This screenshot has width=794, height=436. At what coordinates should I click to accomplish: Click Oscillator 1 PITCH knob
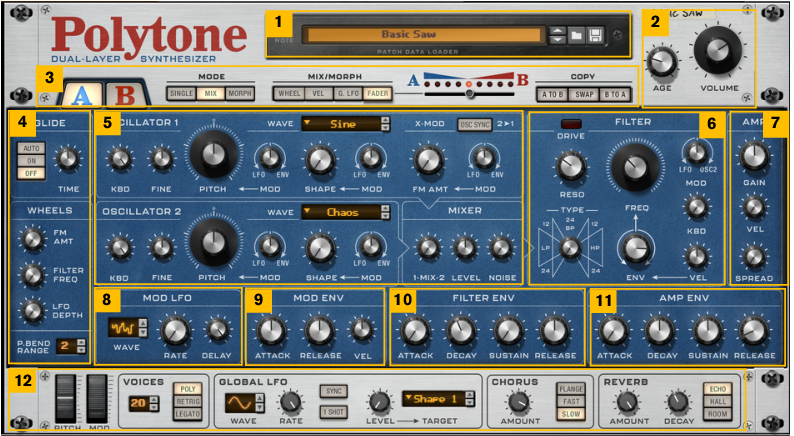[214, 155]
